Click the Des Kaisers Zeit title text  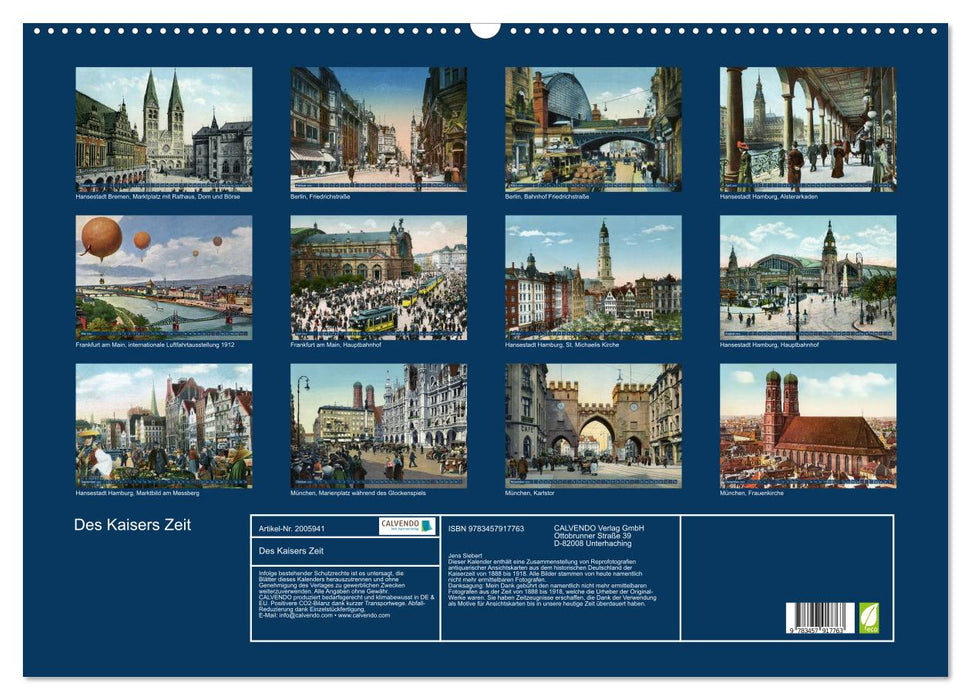(131, 522)
